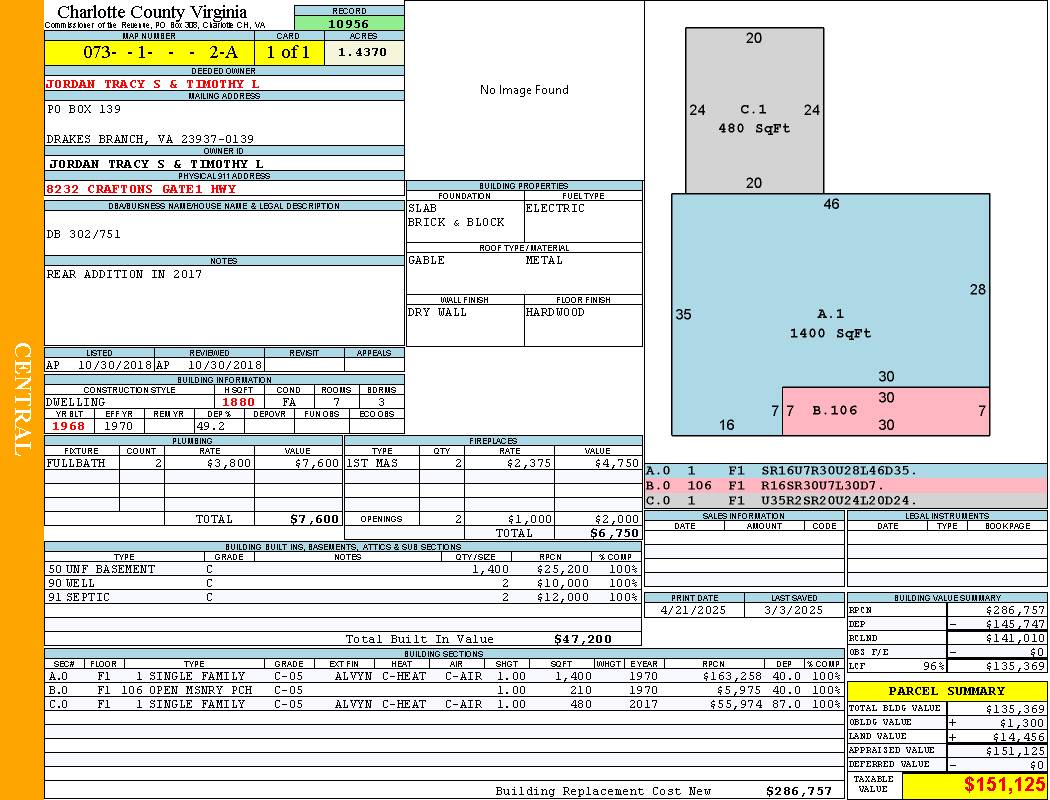Click the '1 of 1' card indicator

point(289,52)
